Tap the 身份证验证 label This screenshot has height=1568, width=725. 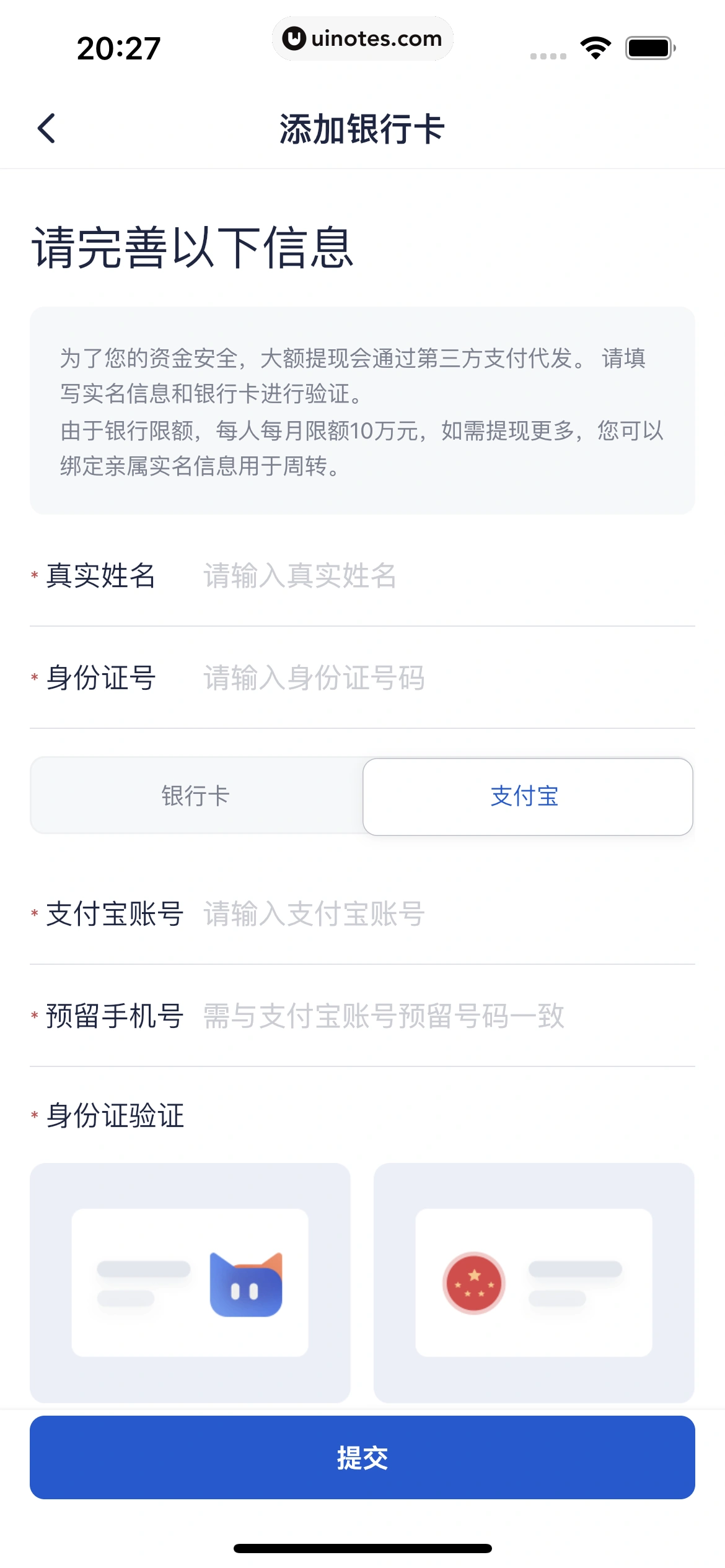[x=115, y=1115]
